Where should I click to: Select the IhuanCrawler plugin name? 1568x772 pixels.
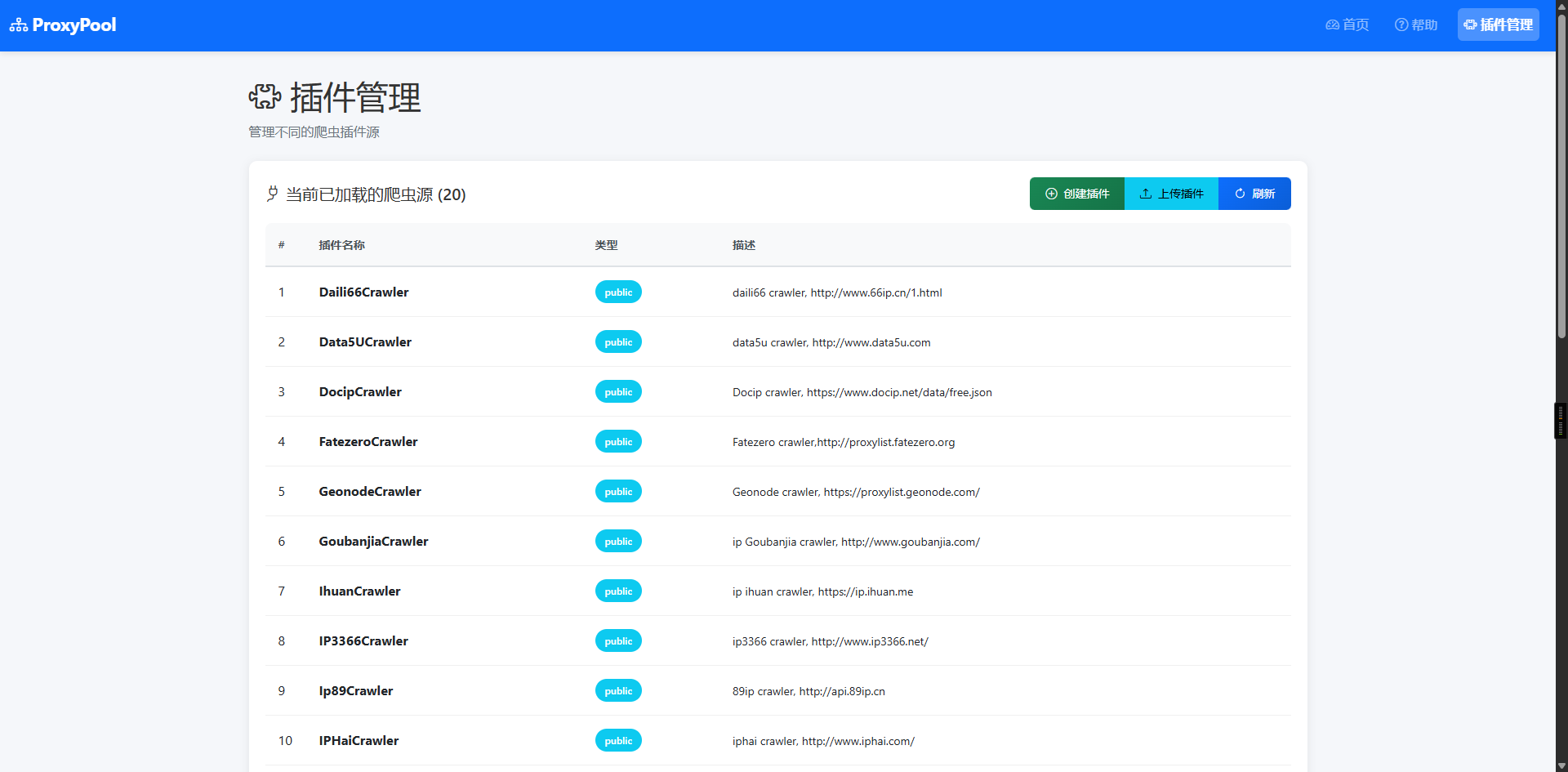pyautogui.click(x=359, y=591)
